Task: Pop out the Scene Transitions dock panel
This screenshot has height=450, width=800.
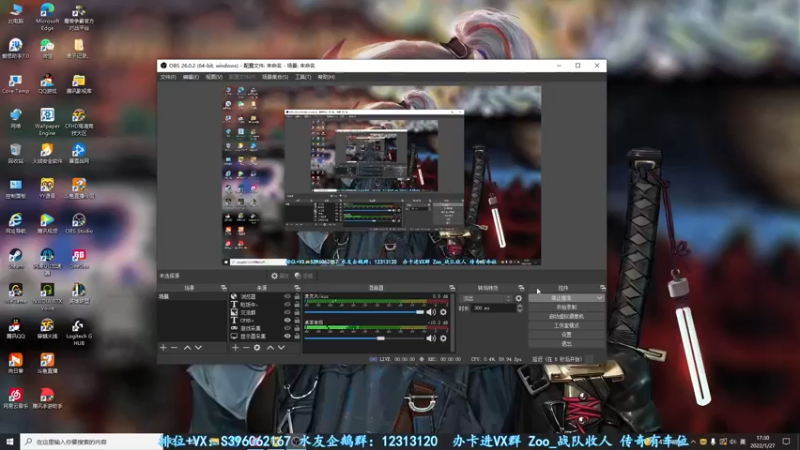Action: [521, 288]
